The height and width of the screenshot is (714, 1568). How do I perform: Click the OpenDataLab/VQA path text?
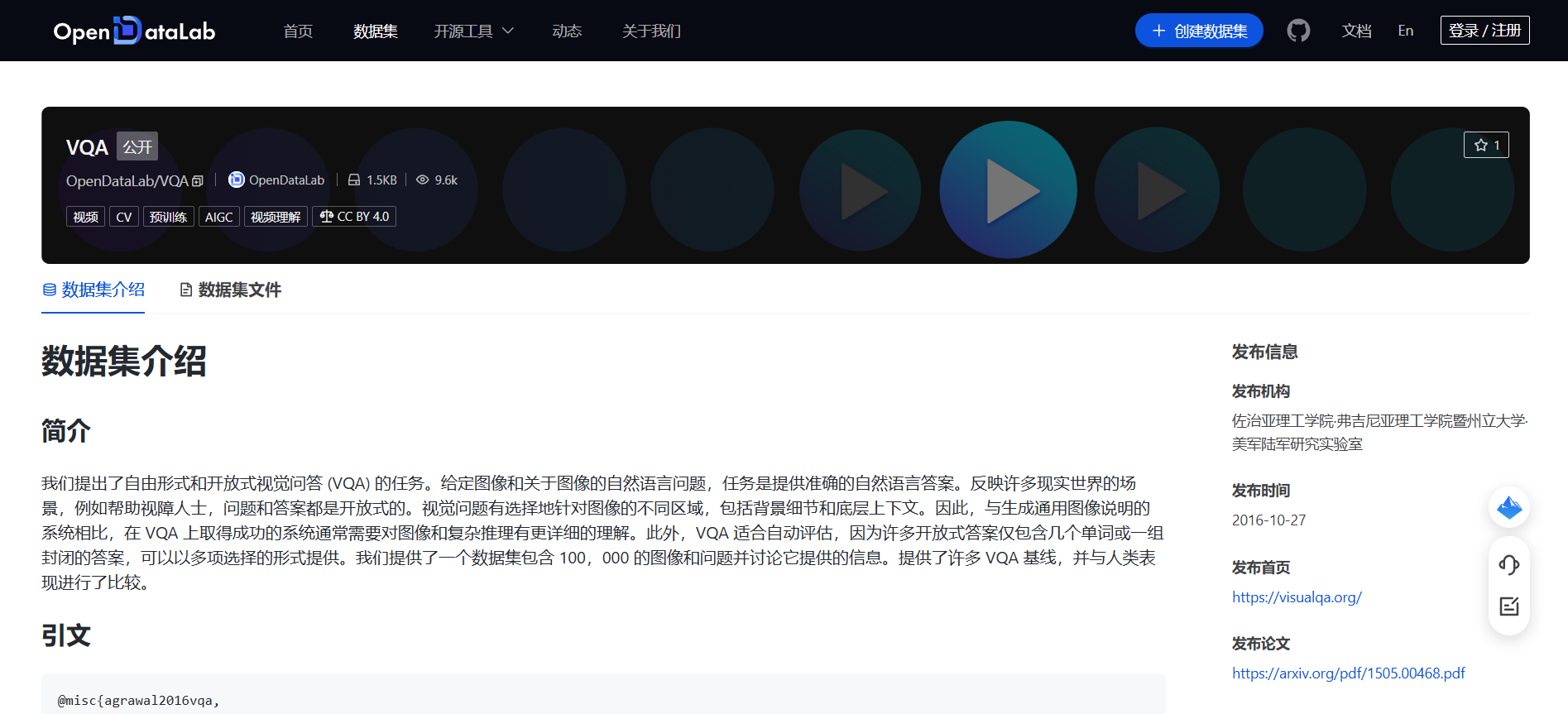pyautogui.click(x=127, y=181)
